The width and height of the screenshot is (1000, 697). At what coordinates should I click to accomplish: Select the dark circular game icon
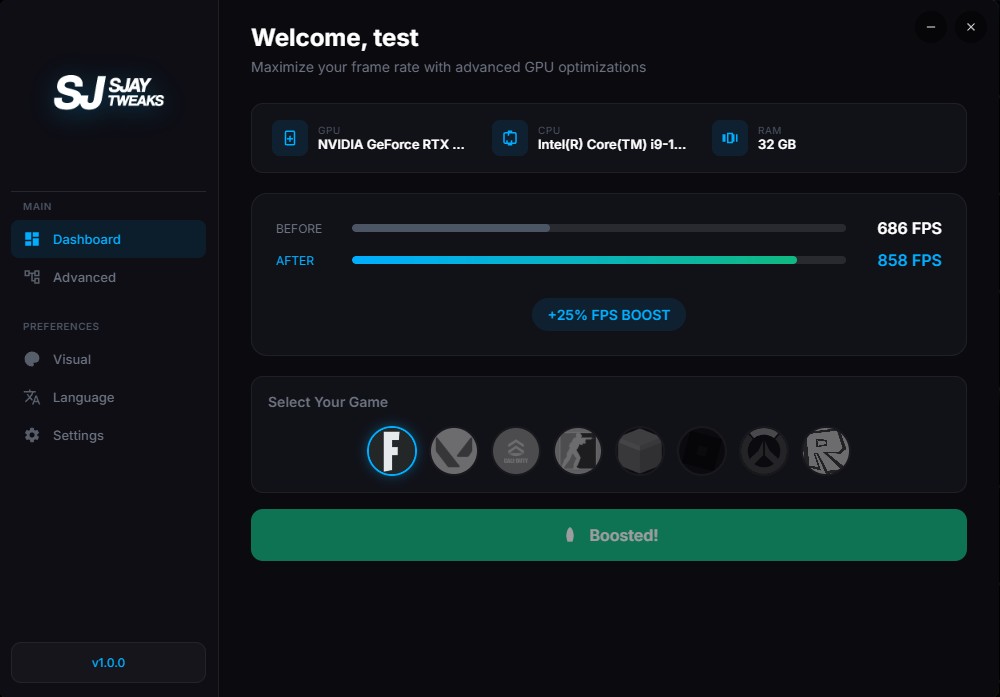702,451
